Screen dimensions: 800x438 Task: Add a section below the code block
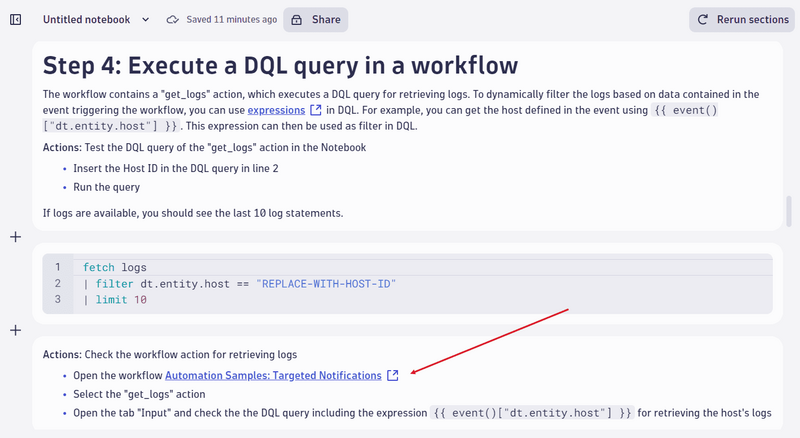pos(15,330)
